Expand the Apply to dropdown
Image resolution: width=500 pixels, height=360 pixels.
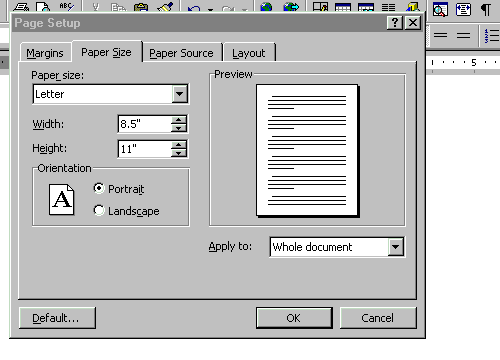396,247
